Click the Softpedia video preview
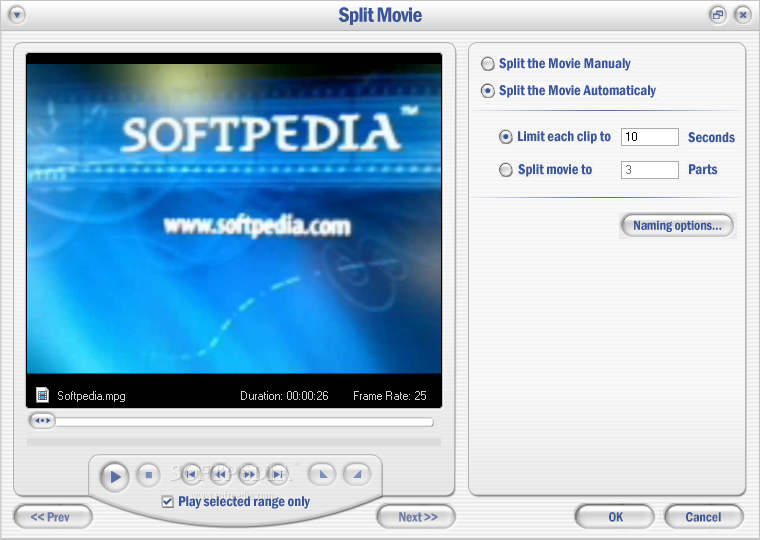The width and height of the screenshot is (760, 540). pos(234,219)
